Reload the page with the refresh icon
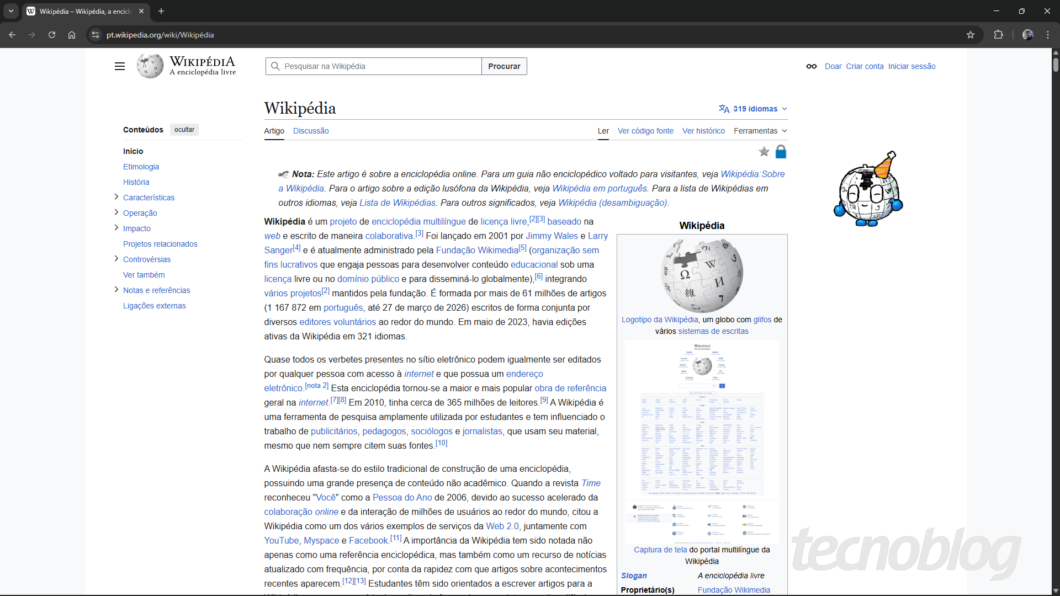This screenshot has width=1060, height=596. click(50, 33)
